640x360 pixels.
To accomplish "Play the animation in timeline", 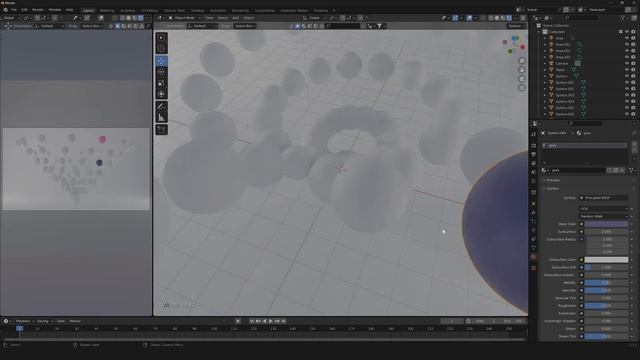I will coord(271,321).
